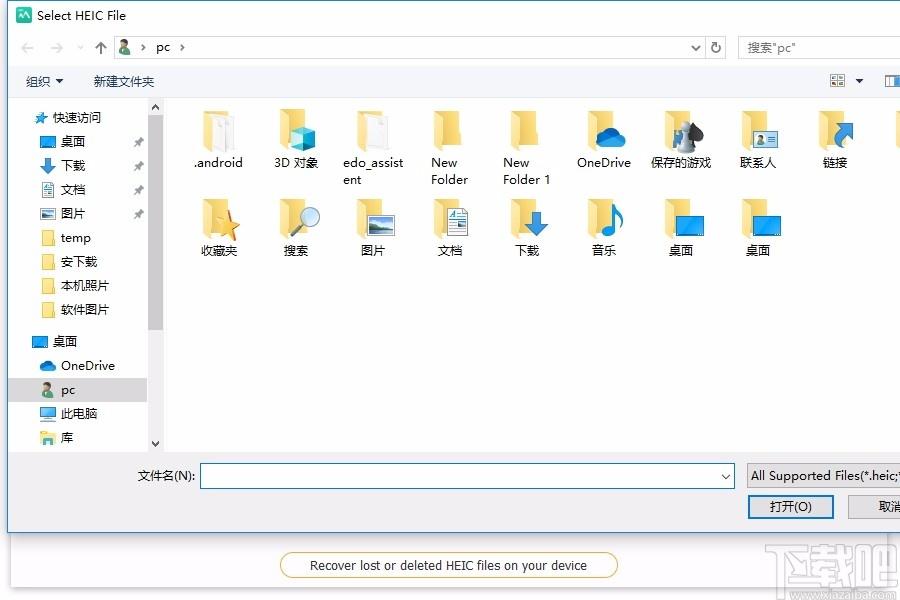Expand the address bar history dropdown
Viewport: 900px width, 600px height.
tap(696, 48)
